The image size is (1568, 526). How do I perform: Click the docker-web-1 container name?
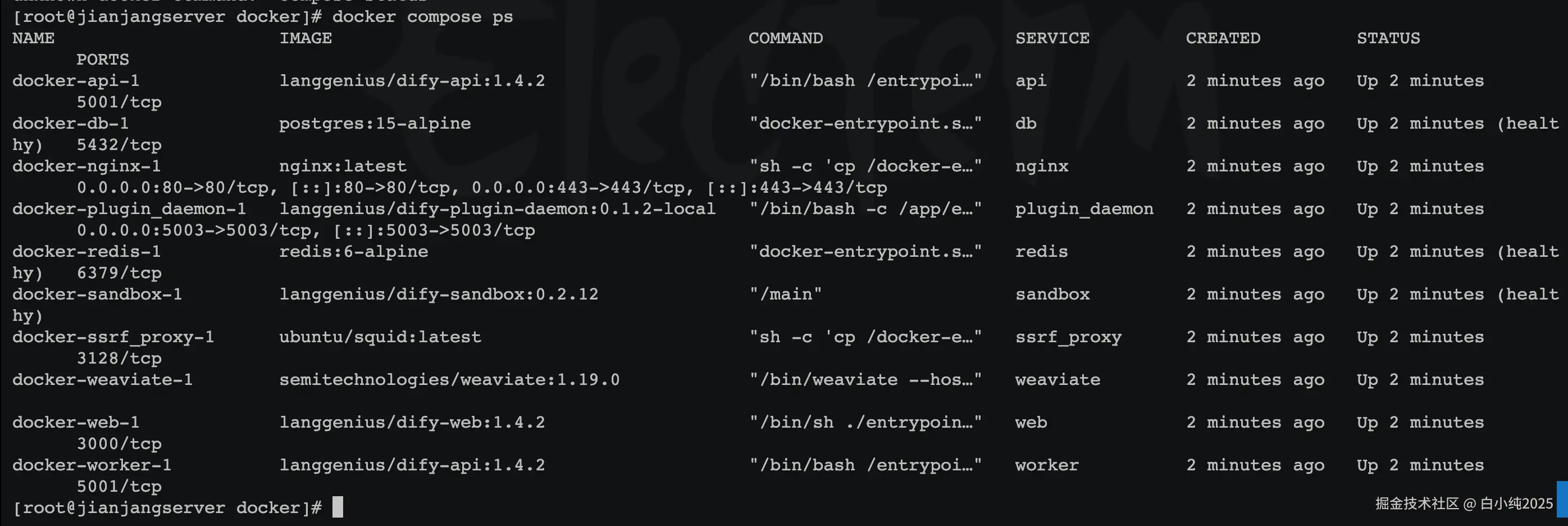(76, 423)
